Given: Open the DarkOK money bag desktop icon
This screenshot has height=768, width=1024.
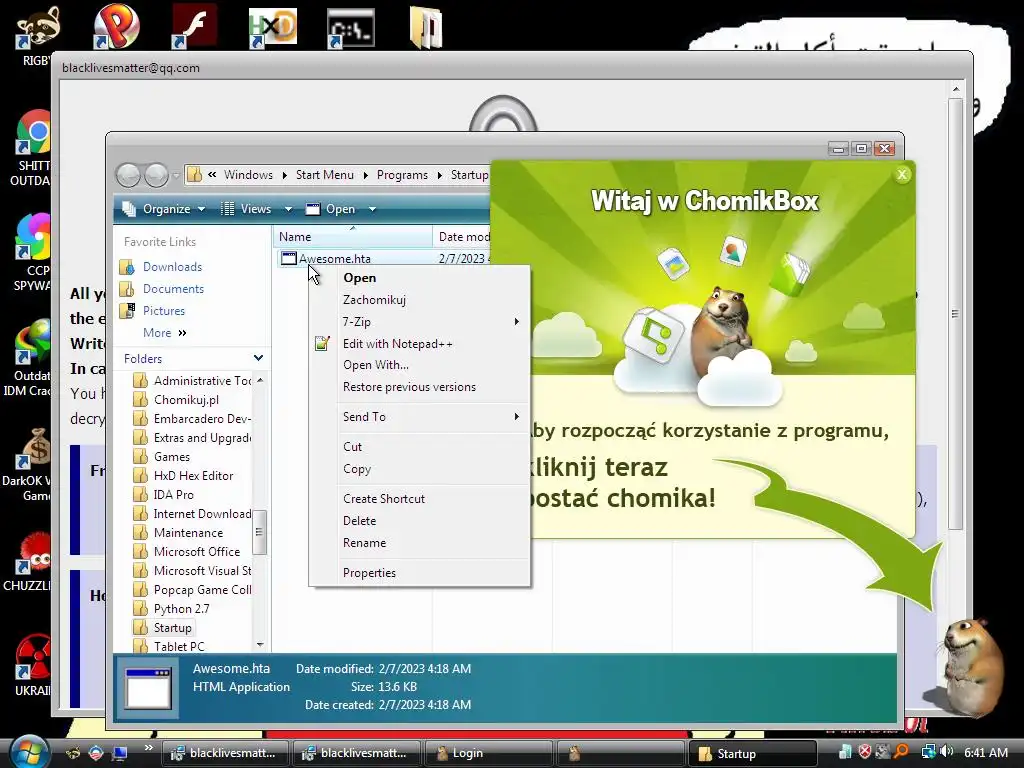Looking at the screenshot, I should [34, 448].
